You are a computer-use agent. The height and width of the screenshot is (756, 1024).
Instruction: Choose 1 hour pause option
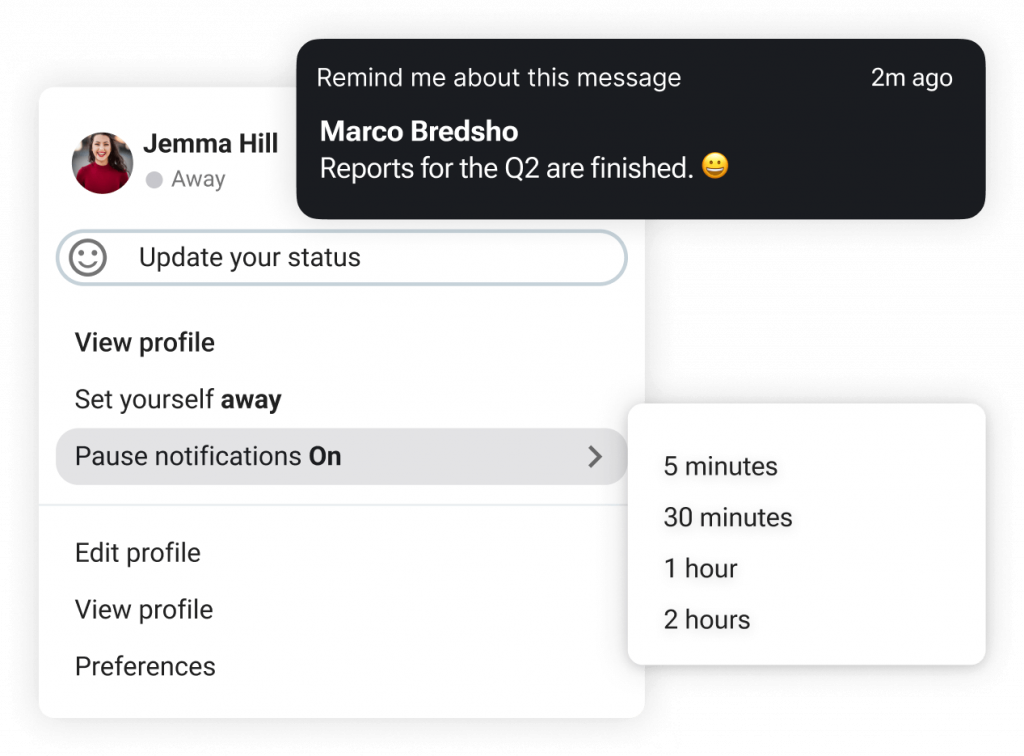tap(700, 568)
